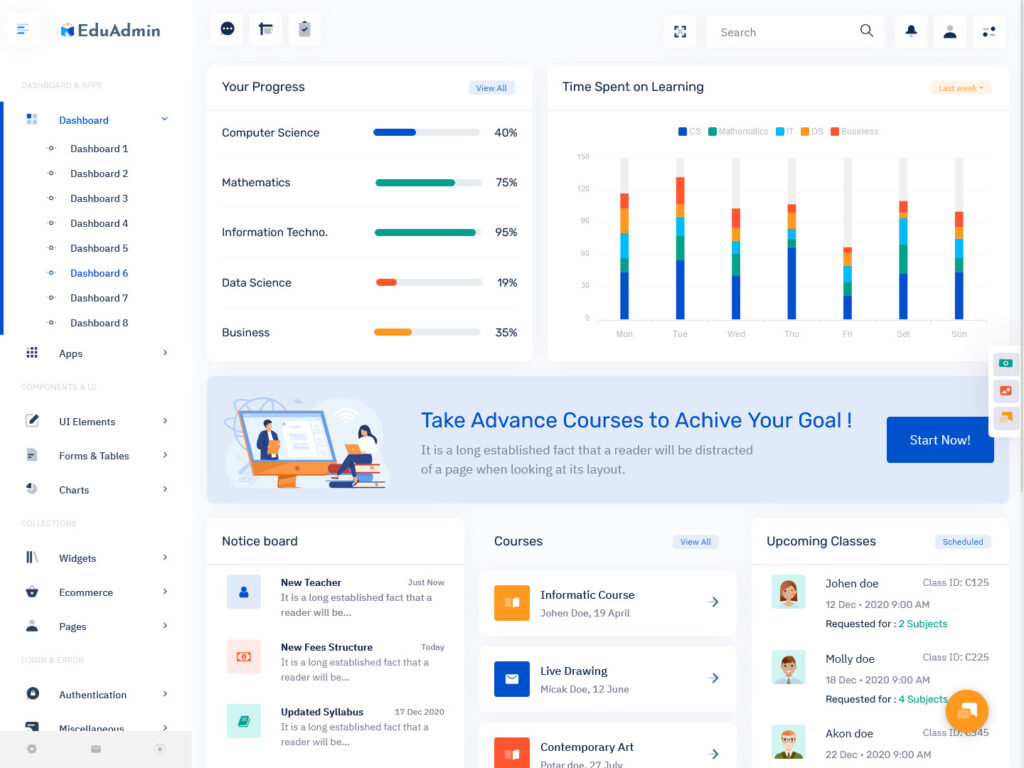This screenshot has width=1024, height=768.
Task: Open the Authentication menu item
Action: click(x=93, y=694)
